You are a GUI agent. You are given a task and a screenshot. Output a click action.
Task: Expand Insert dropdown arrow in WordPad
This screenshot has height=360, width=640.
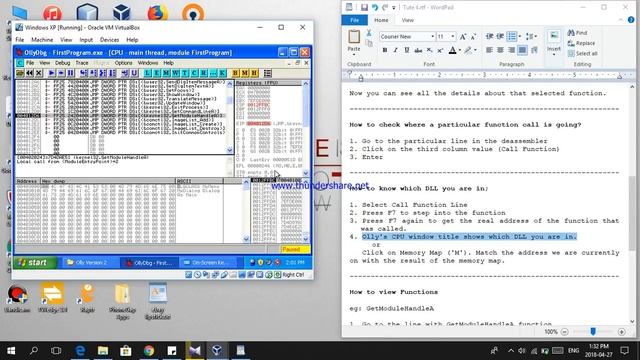pyautogui.click(x=554, y=54)
